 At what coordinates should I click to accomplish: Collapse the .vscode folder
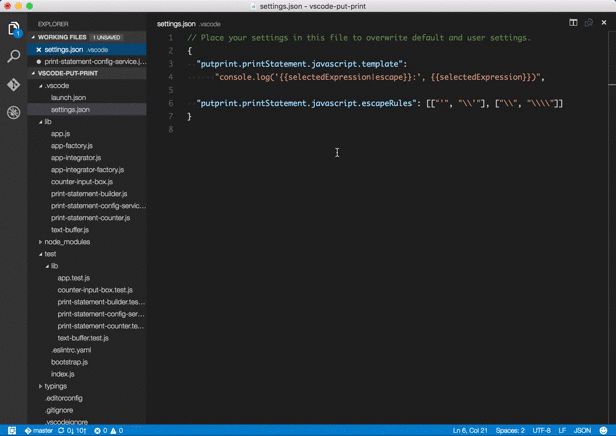[40, 86]
